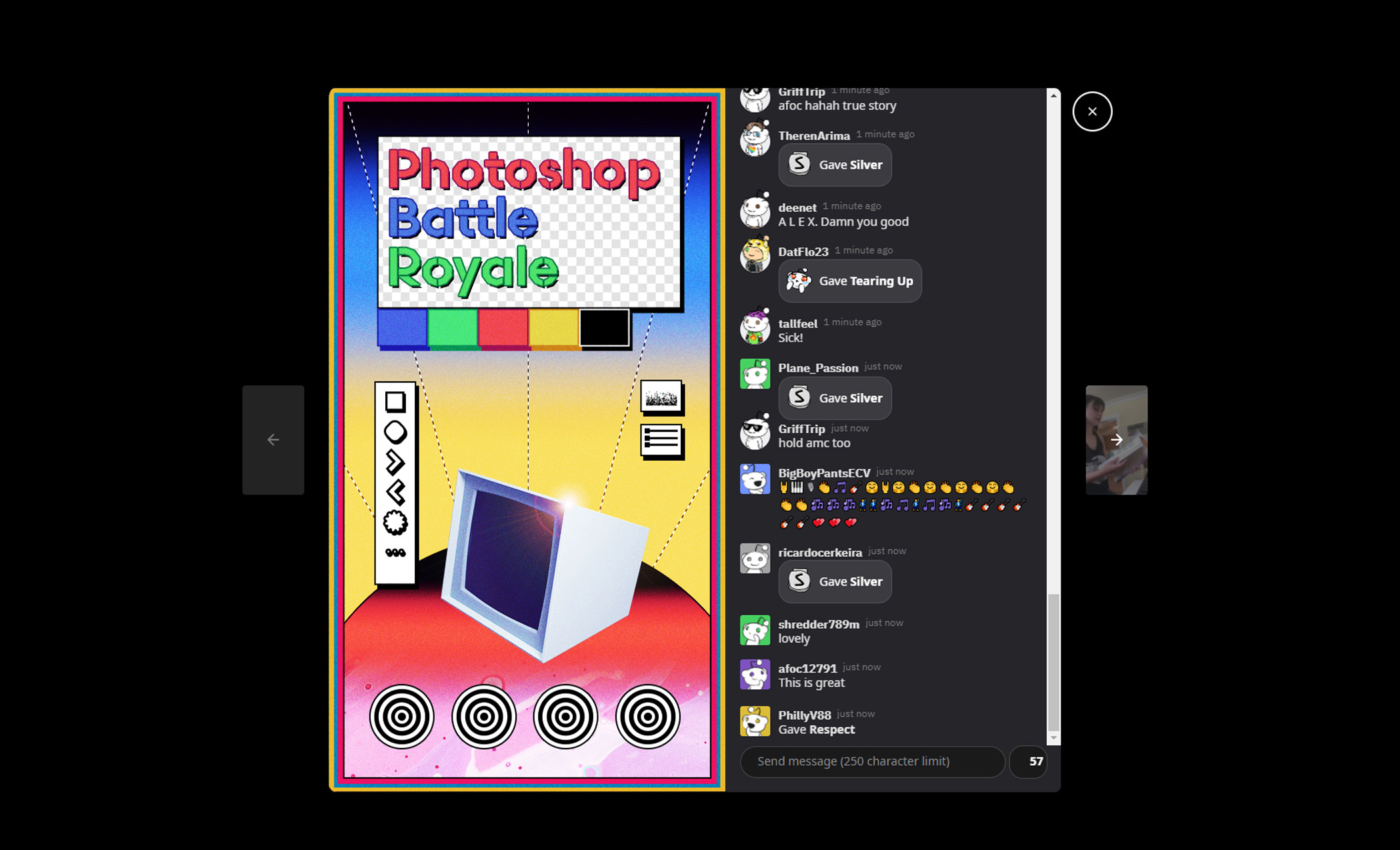Click the 57 character counter button
This screenshot has width=1400, height=850.
tap(1028, 761)
